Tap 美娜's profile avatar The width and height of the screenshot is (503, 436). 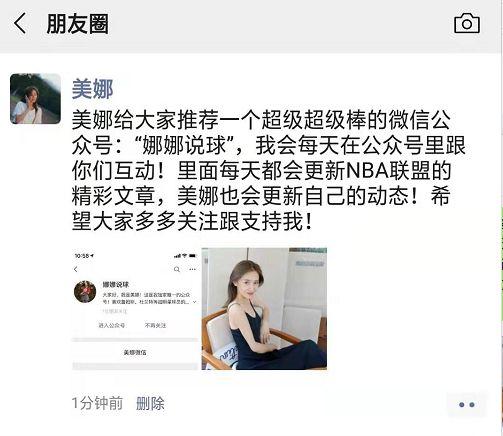[35, 99]
